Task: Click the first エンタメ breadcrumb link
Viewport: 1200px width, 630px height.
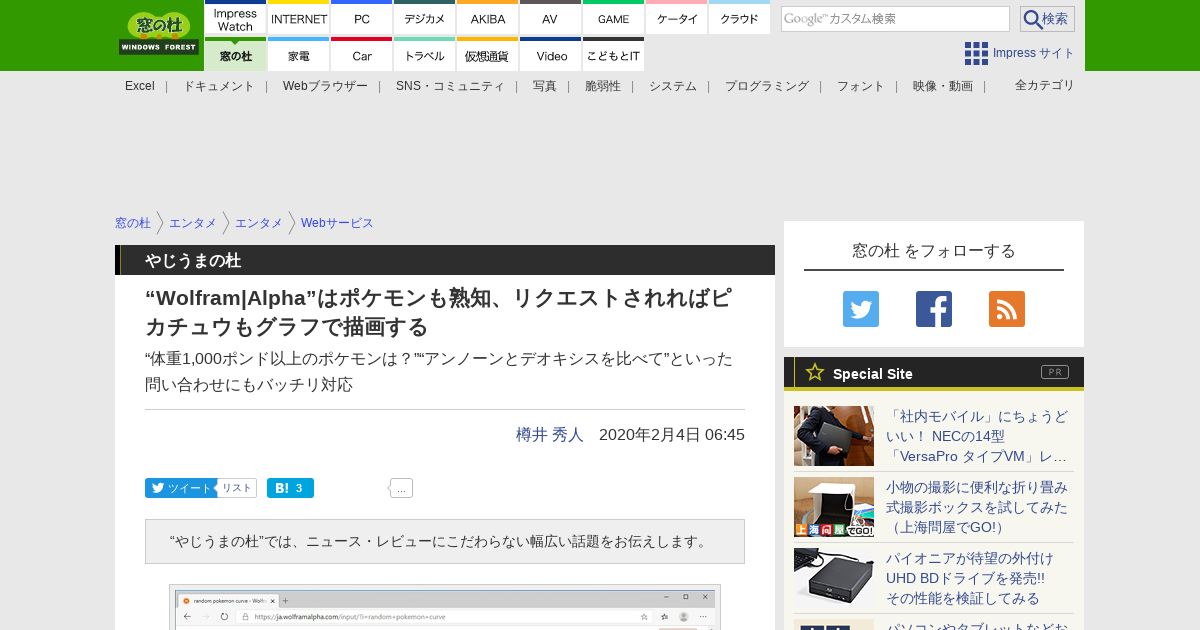Action: [x=193, y=223]
